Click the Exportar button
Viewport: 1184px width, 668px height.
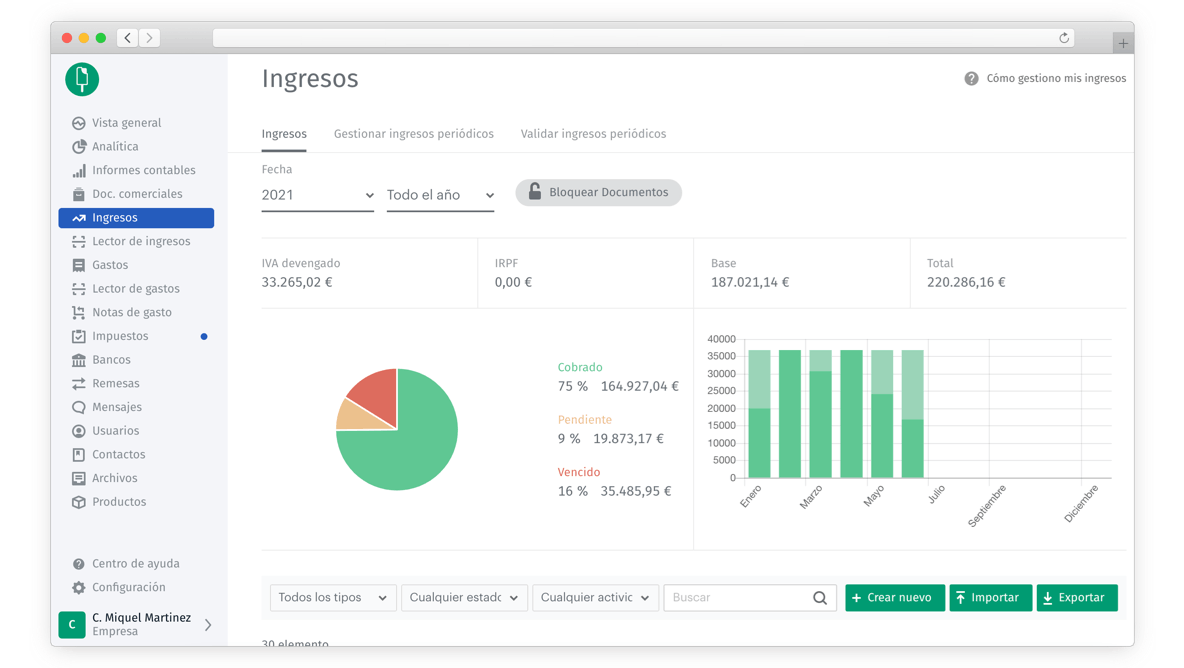1076,598
